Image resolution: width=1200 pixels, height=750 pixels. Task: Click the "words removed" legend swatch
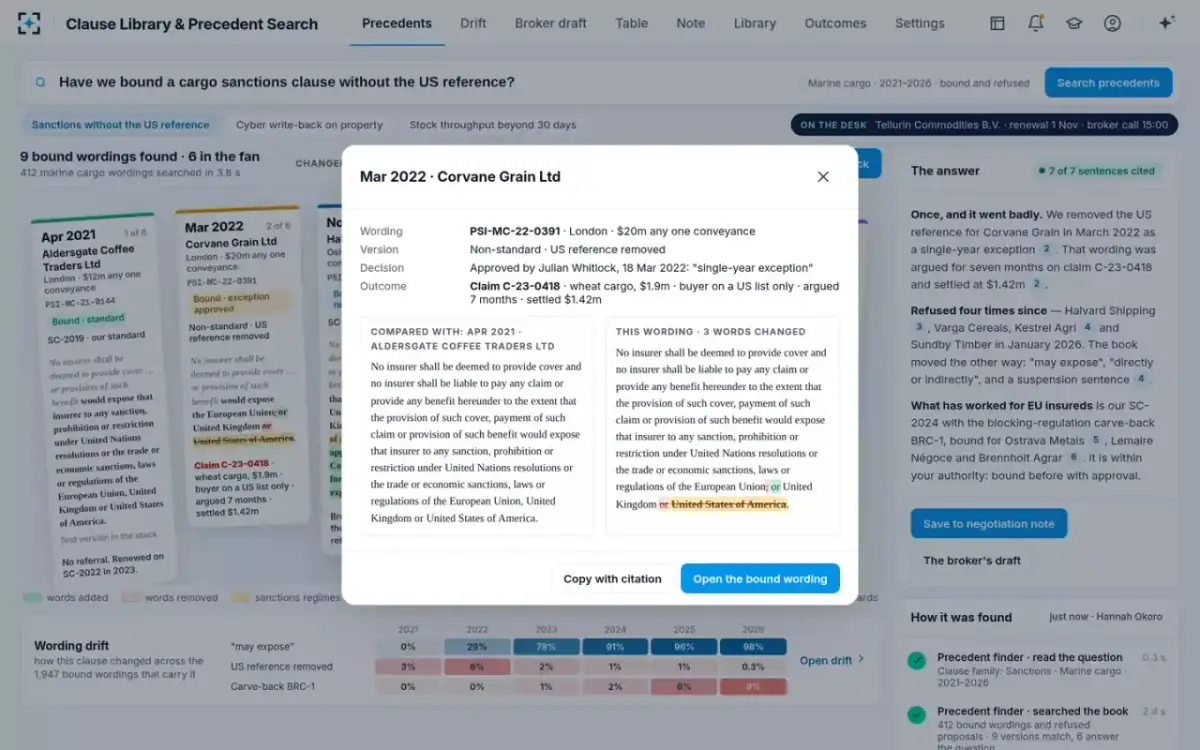tap(132, 598)
